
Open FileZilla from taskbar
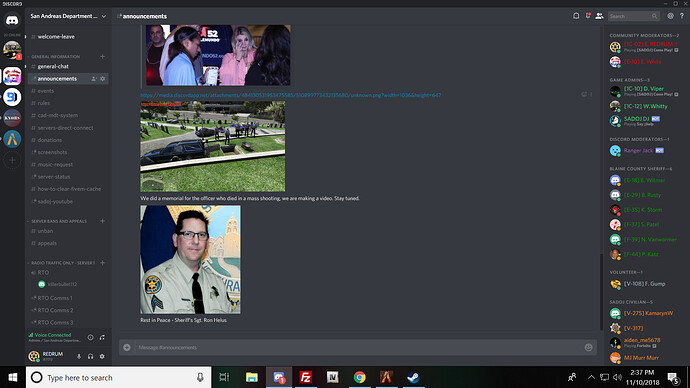305,377
